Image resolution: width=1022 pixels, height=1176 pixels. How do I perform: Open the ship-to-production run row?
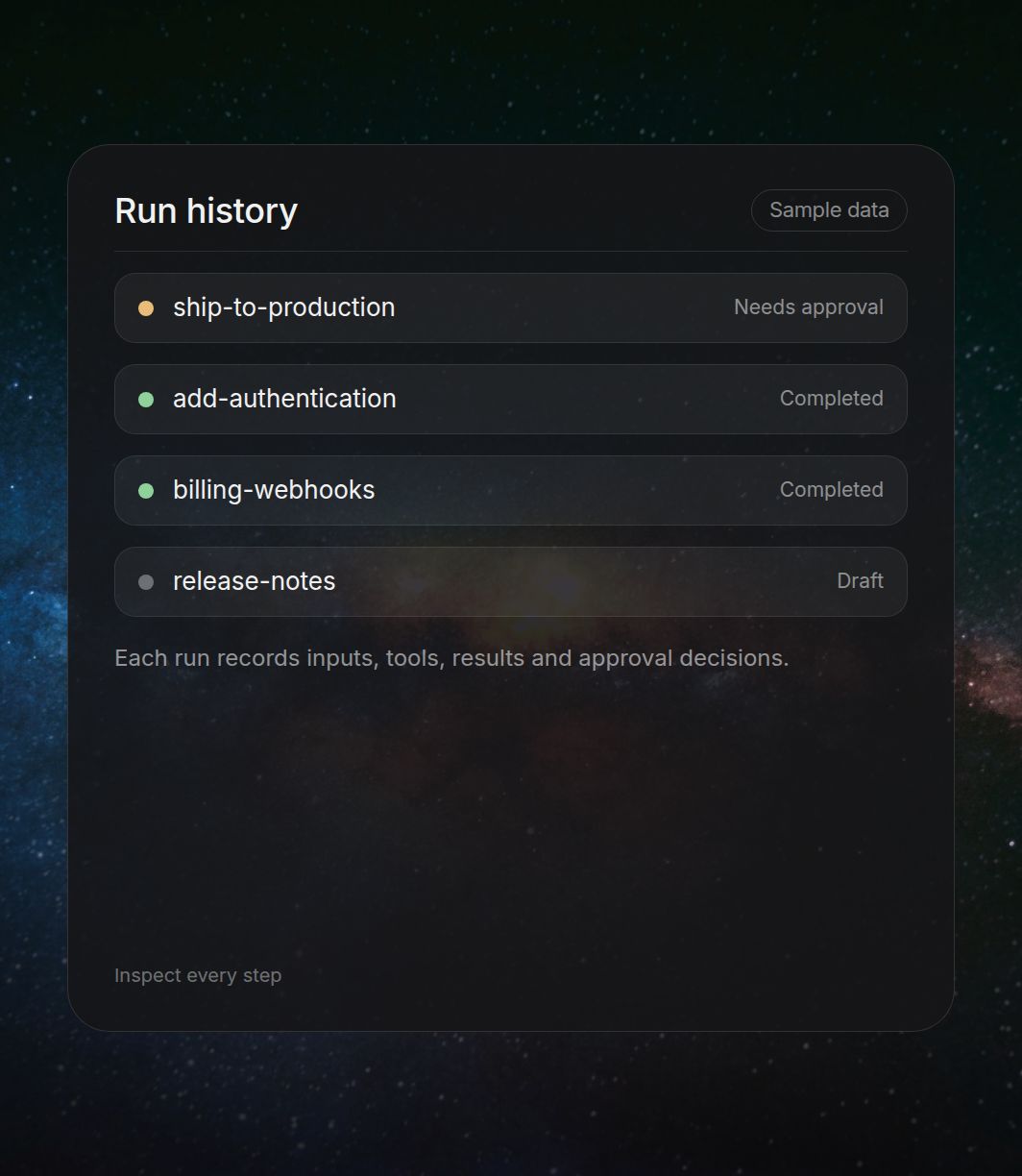click(x=511, y=307)
